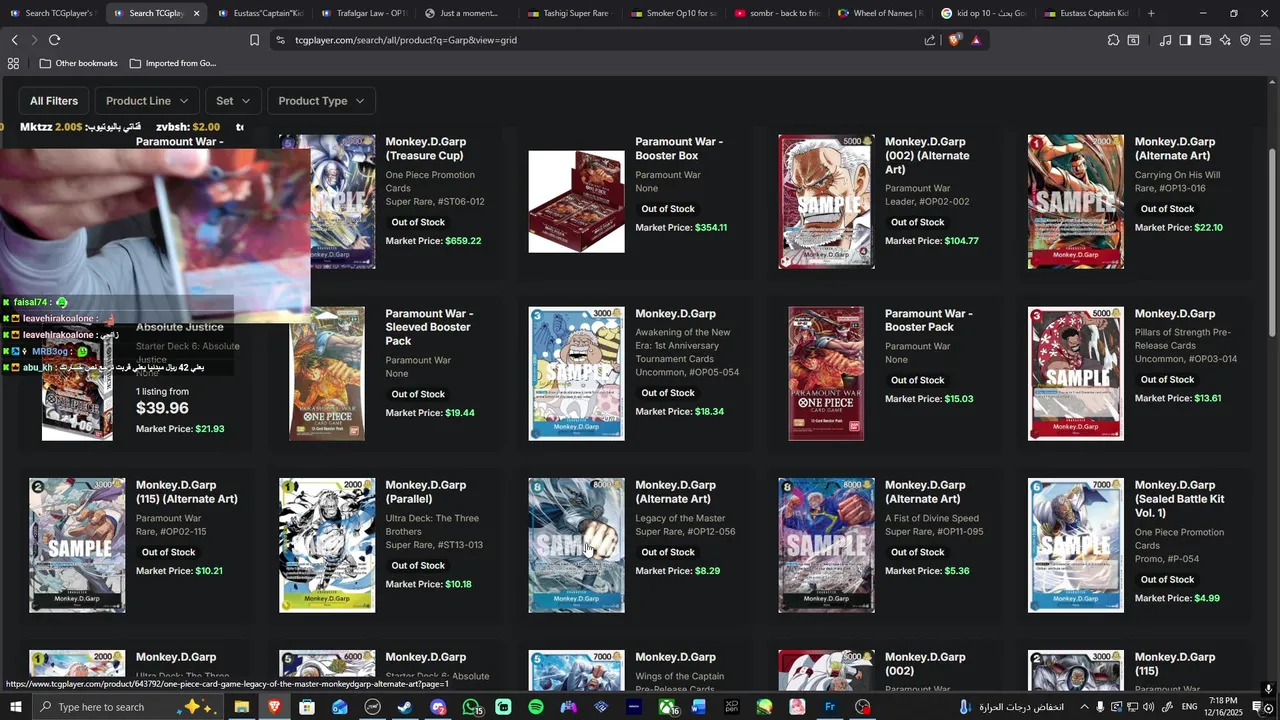Open Xbox app in taskbar

(667, 707)
